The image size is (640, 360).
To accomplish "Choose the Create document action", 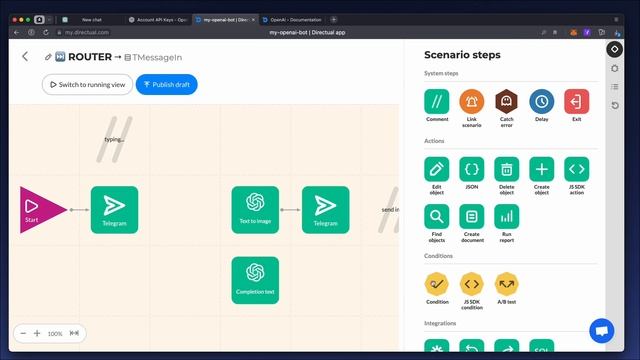I will tap(471, 217).
